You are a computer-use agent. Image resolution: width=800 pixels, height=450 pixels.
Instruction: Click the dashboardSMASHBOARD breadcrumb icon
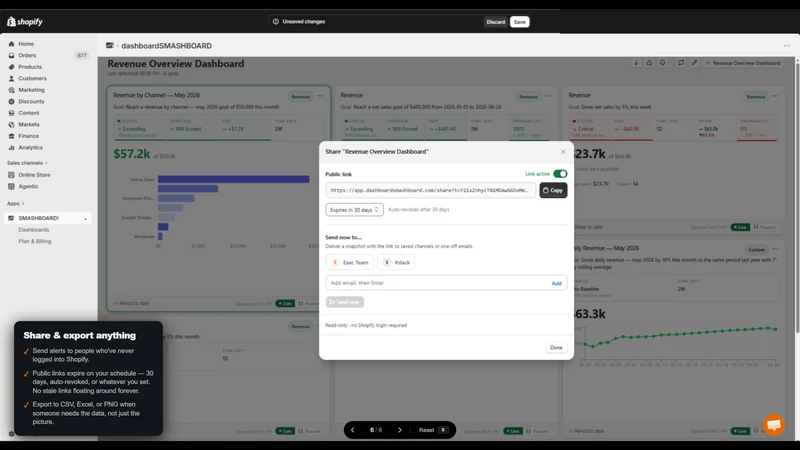[110, 45]
